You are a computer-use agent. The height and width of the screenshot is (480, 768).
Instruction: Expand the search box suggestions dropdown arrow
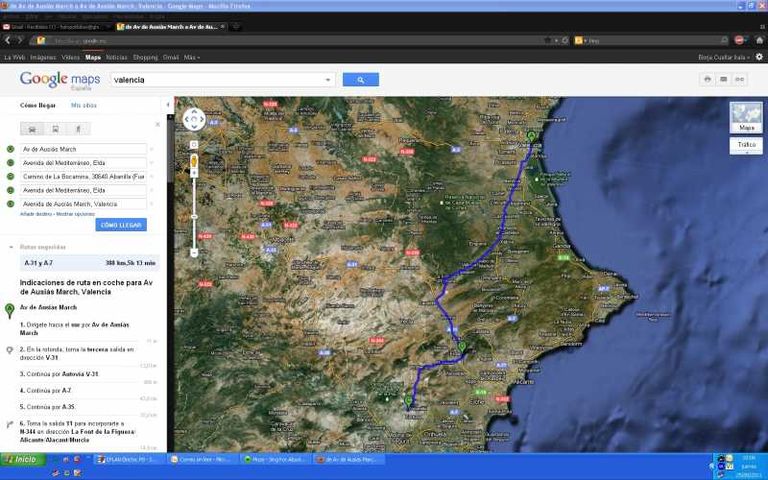pos(328,80)
